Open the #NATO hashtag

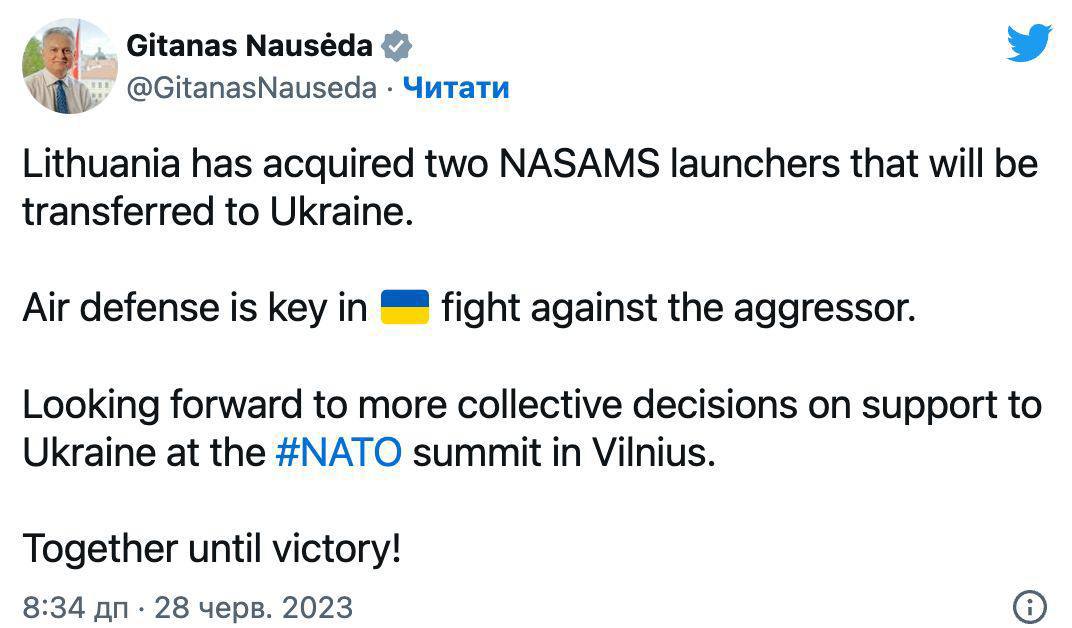337,452
